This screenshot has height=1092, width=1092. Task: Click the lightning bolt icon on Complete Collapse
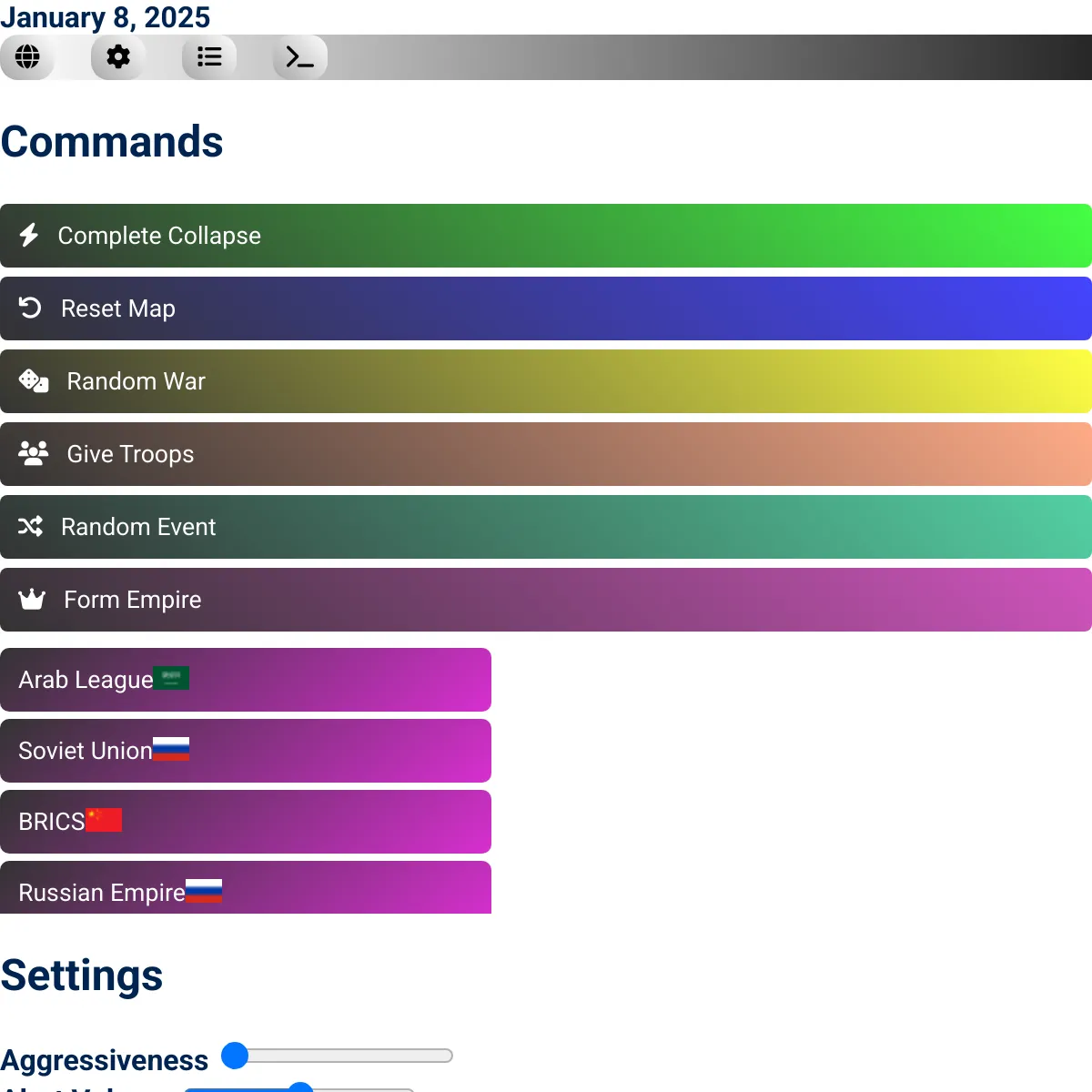pos(29,236)
